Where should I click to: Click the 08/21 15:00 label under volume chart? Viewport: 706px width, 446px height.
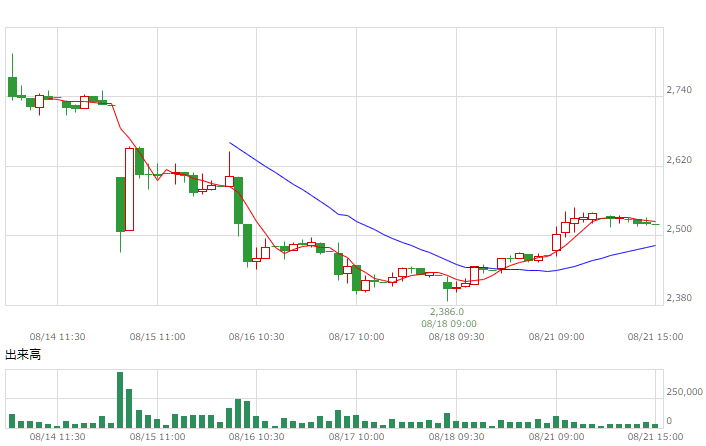pos(655,437)
